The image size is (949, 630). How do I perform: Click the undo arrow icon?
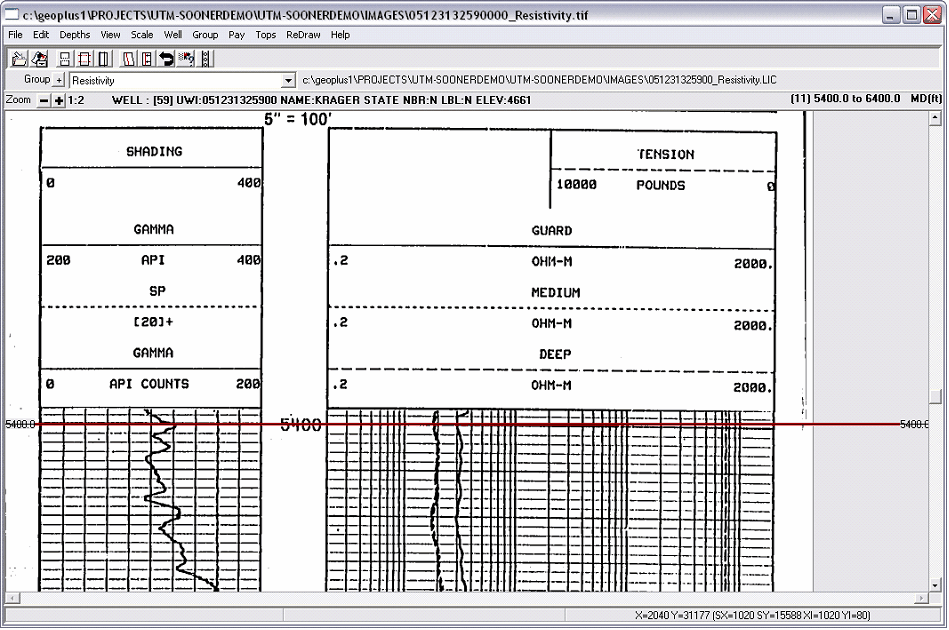coord(167,58)
